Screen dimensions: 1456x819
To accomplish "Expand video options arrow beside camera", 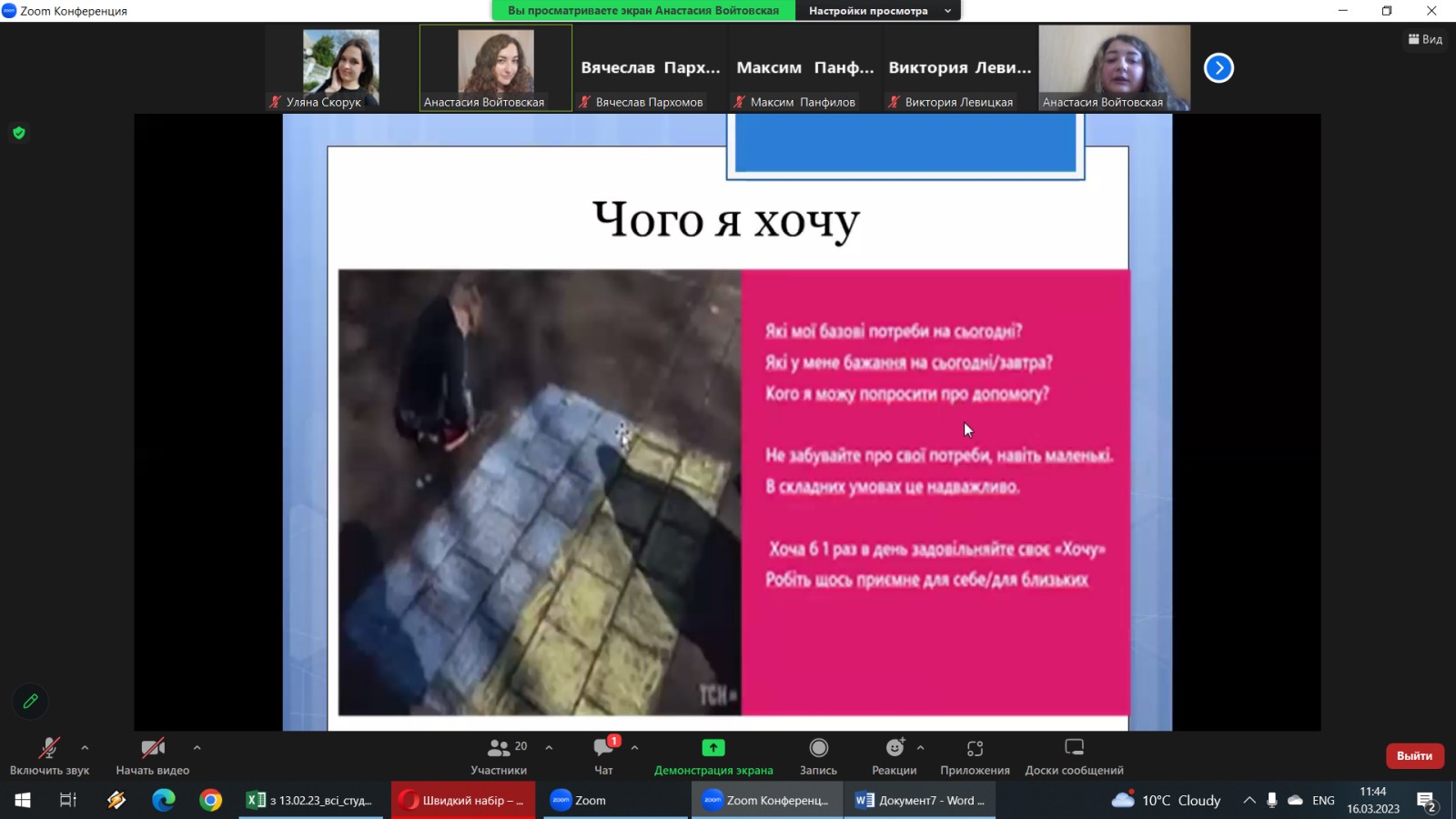I will (x=197, y=747).
